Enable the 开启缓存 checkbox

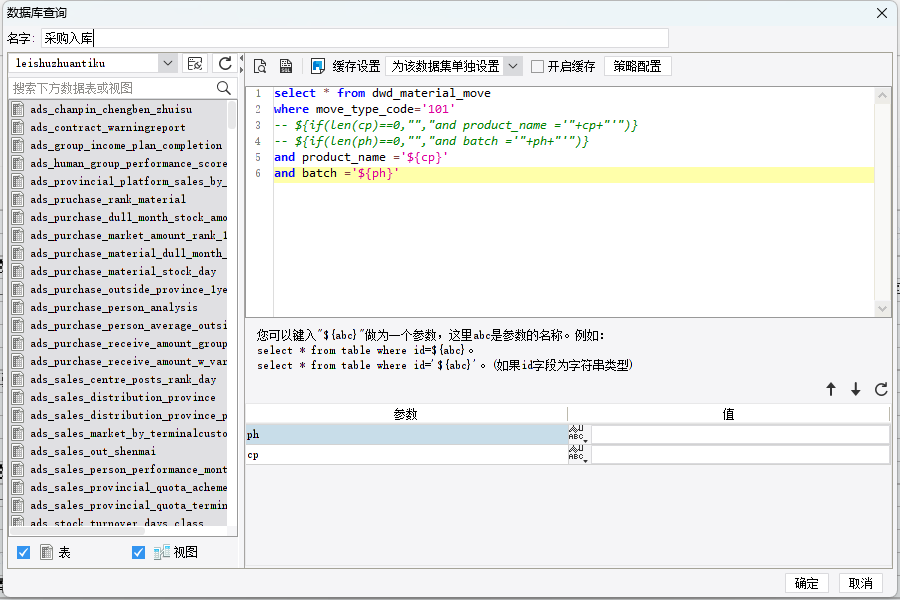[x=537, y=67]
